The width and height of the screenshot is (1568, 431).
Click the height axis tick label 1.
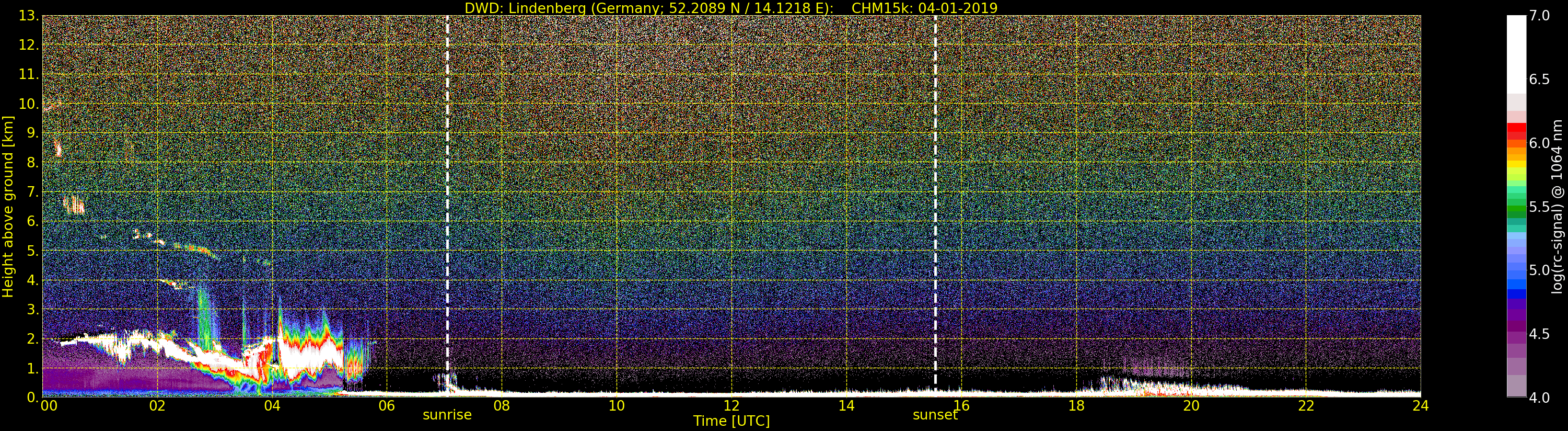pos(33,368)
